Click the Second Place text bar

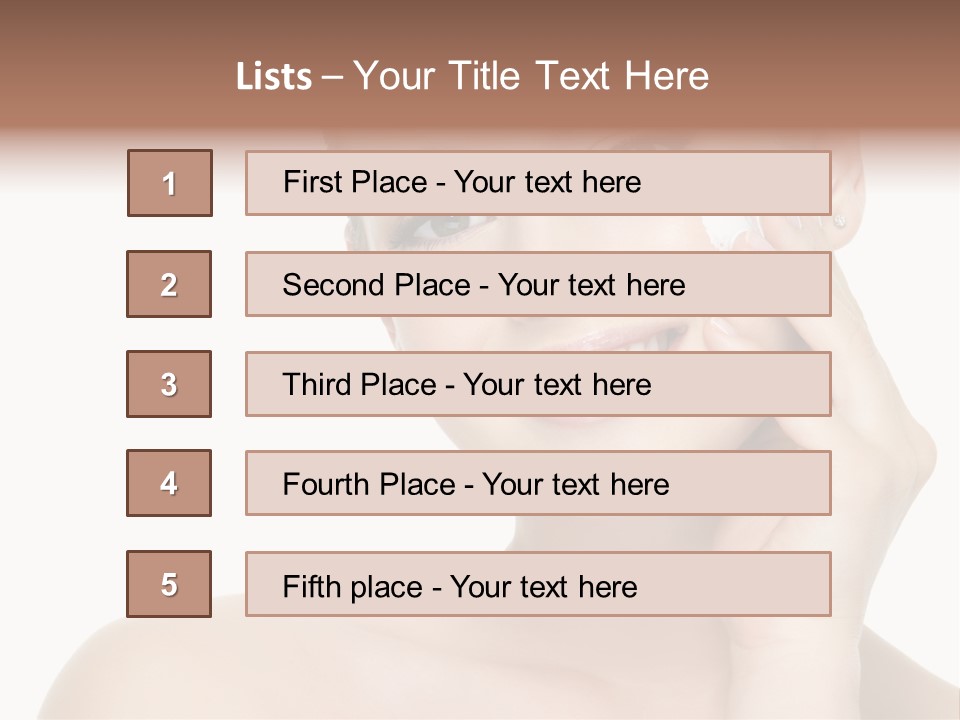(538, 284)
